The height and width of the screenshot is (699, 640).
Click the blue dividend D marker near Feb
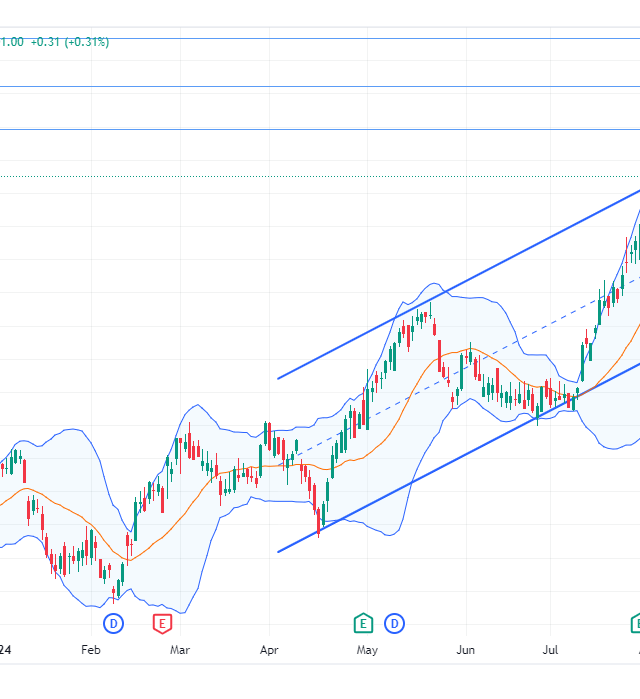point(113,623)
